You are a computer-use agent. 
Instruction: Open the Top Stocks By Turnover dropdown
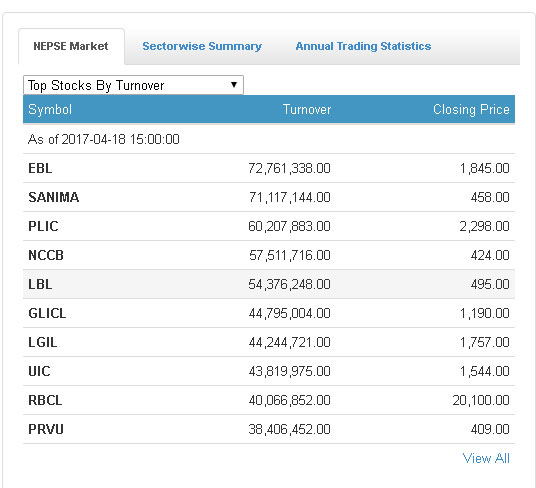click(133, 85)
